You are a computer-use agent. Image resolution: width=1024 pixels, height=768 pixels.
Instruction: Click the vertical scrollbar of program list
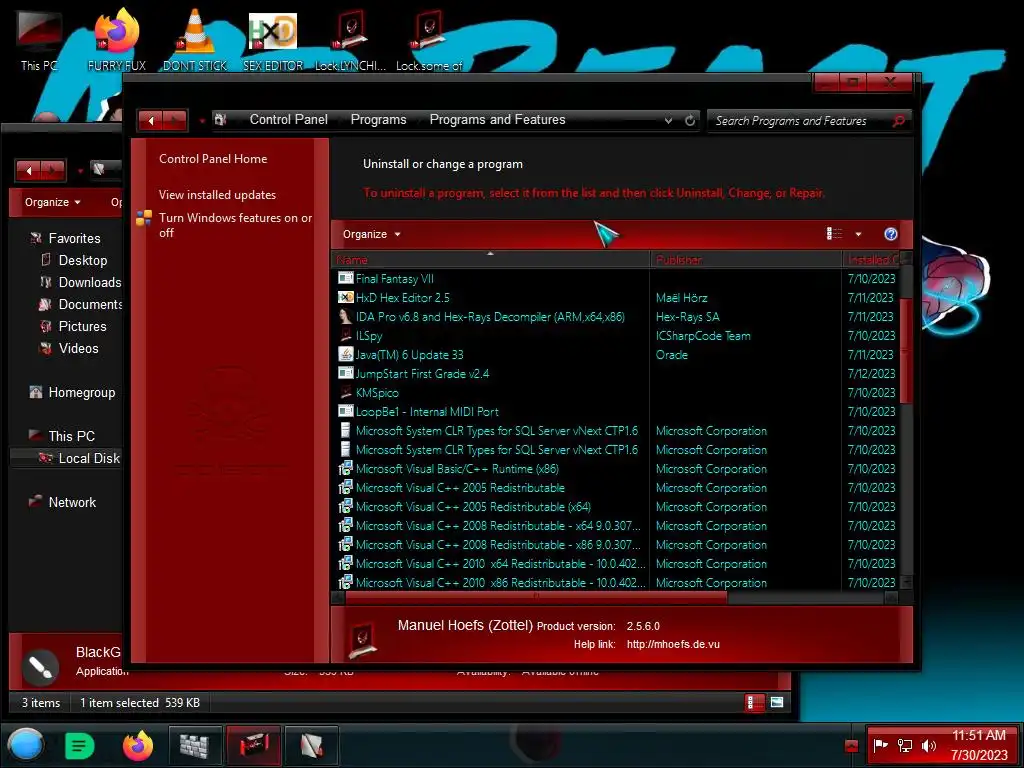[x=905, y=350]
